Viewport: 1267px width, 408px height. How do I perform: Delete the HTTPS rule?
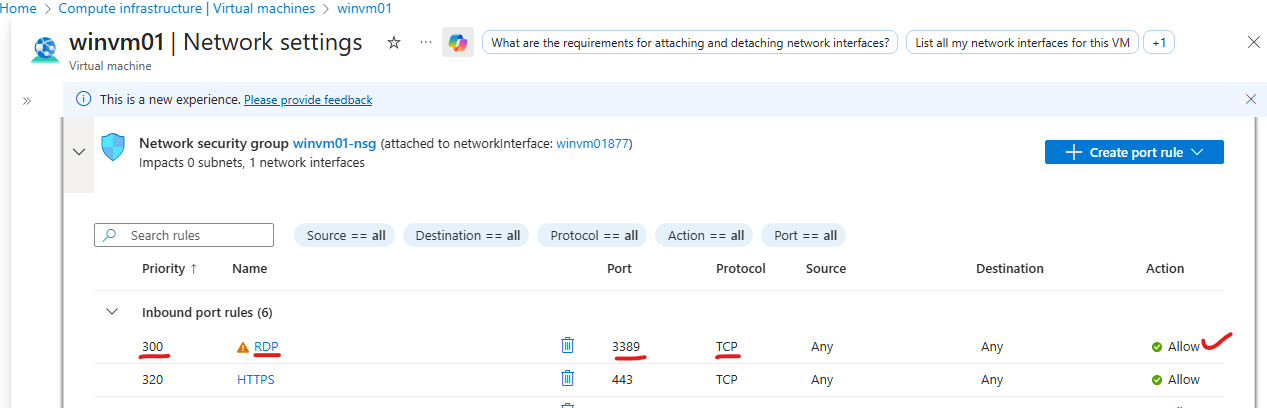pyautogui.click(x=568, y=378)
